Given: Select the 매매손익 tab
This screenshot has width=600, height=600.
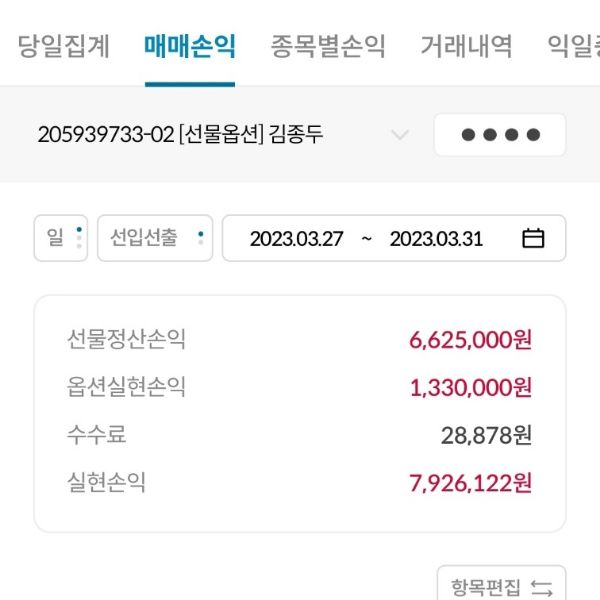Looking at the screenshot, I should (x=190, y=46).
